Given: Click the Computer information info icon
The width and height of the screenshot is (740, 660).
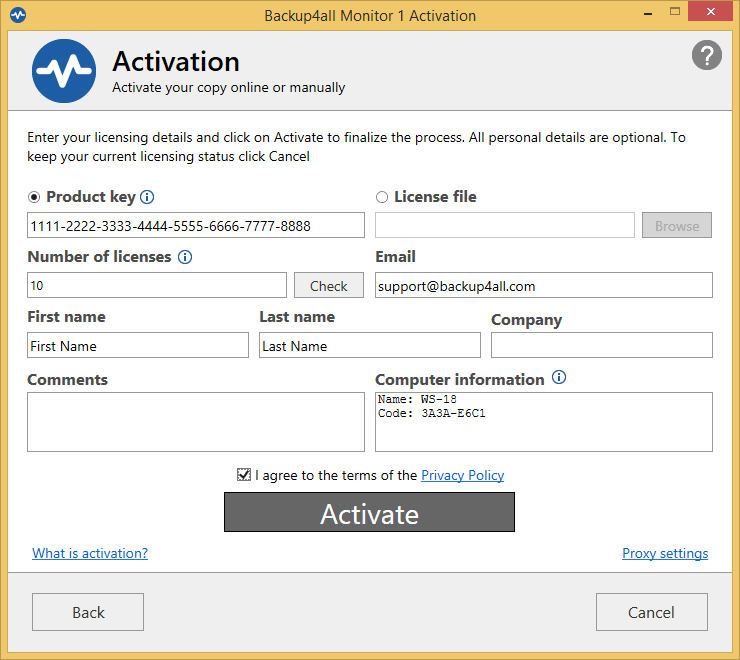Looking at the screenshot, I should 559,377.
